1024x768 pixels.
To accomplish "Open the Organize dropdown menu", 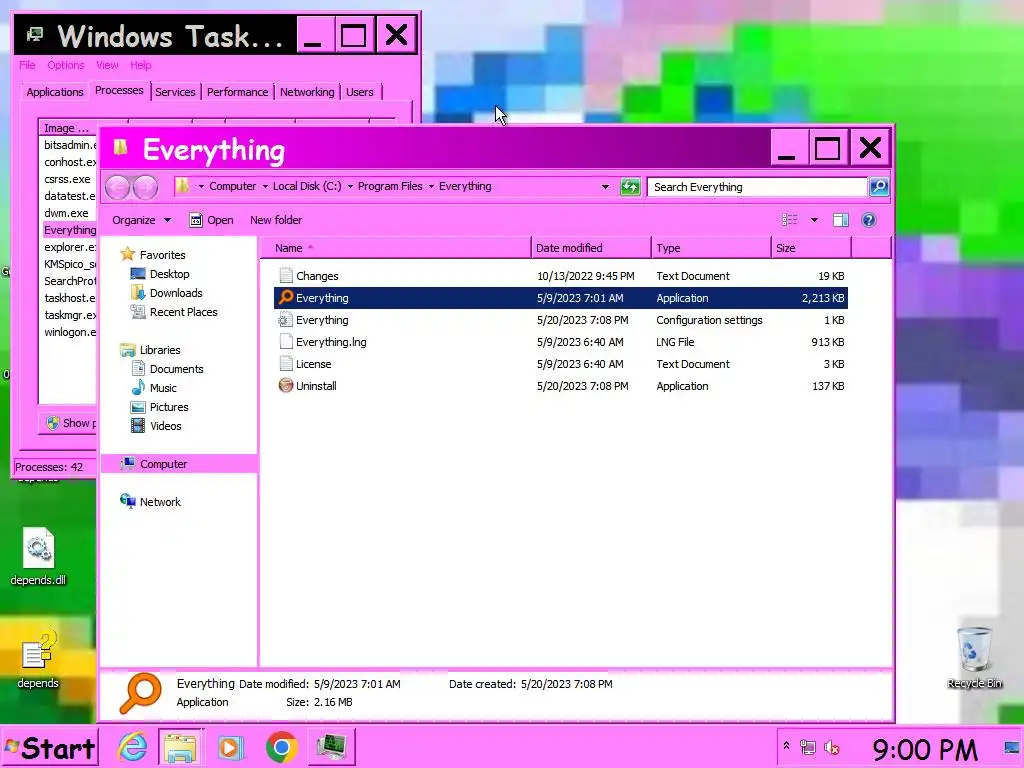I will [141, 220].
